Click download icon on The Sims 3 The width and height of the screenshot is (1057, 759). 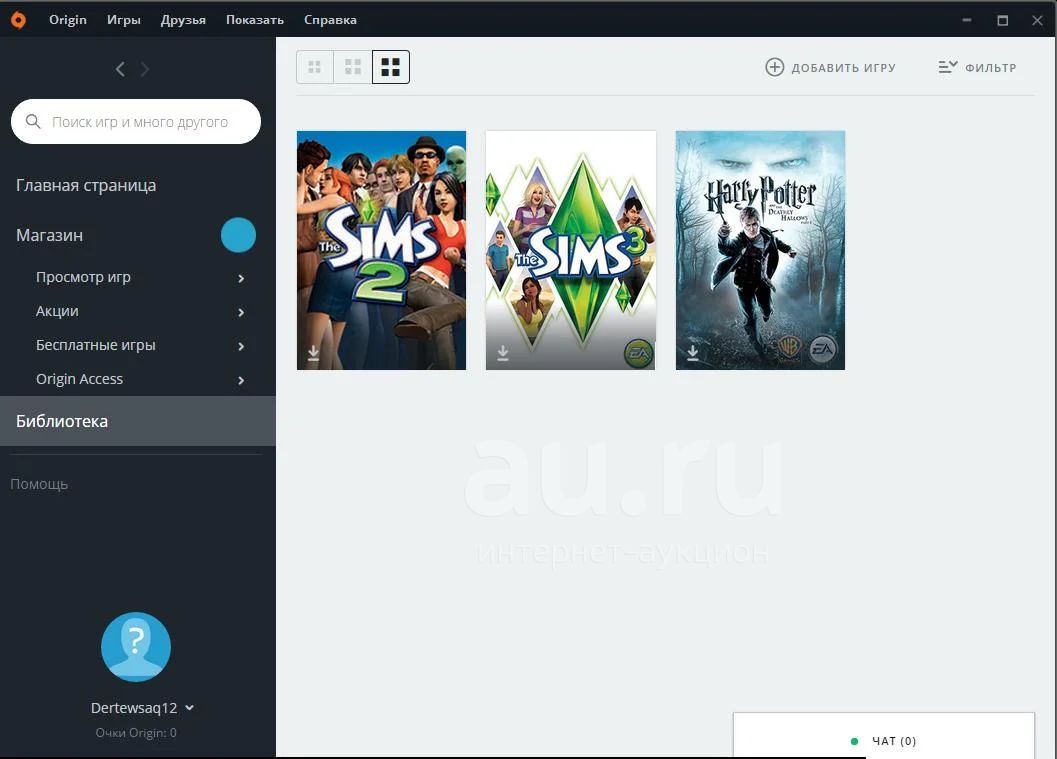(503, 353)
